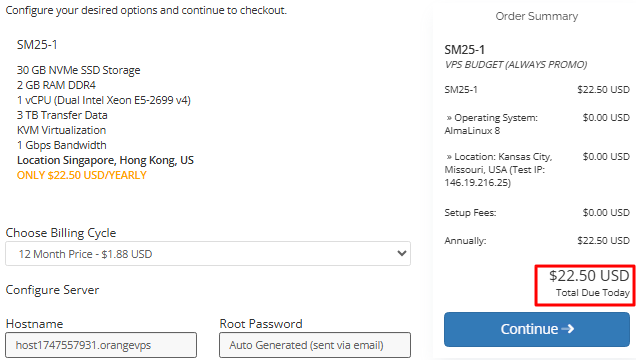Image resolution: width=636 pixels, height=360 pixels.
Task: Open the Choose Billing Cycle dropdown
Action: [x=208, y=254]
